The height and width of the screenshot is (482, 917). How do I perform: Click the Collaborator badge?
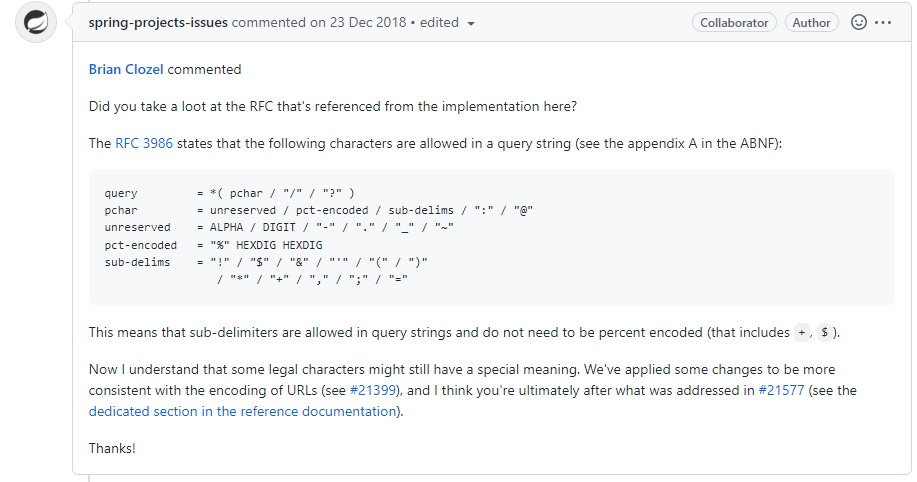pyautogui.click(x=734, y=22)
